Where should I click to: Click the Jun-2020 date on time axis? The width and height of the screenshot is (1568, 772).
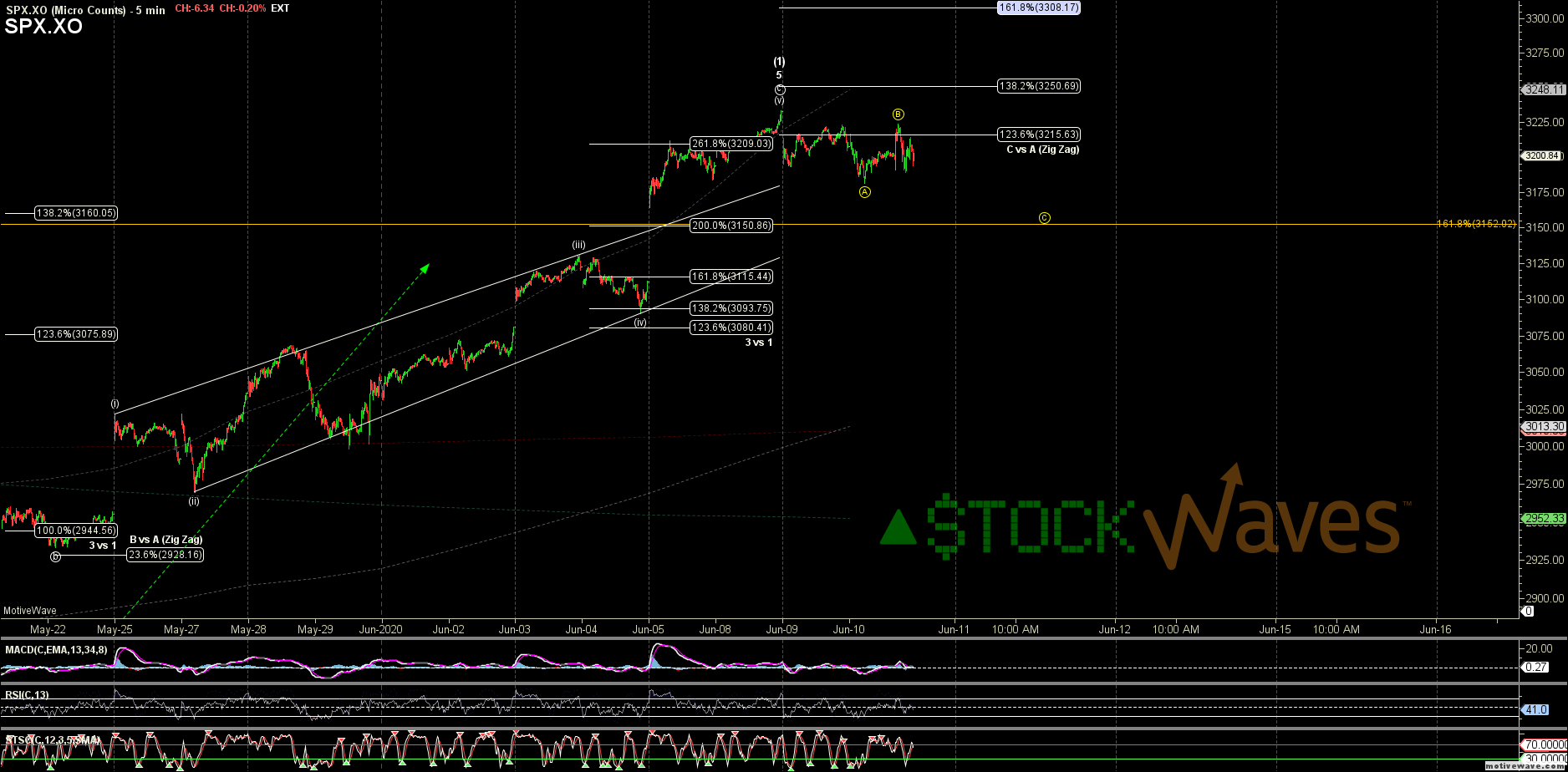point(381,629)
